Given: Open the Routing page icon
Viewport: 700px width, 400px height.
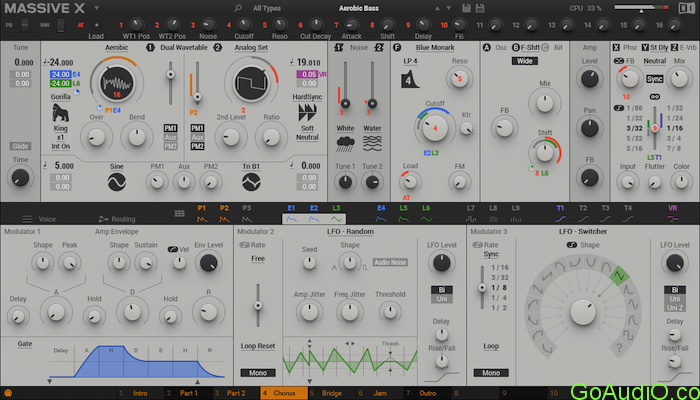Looking at the screenshot, I should pos(104,219).
